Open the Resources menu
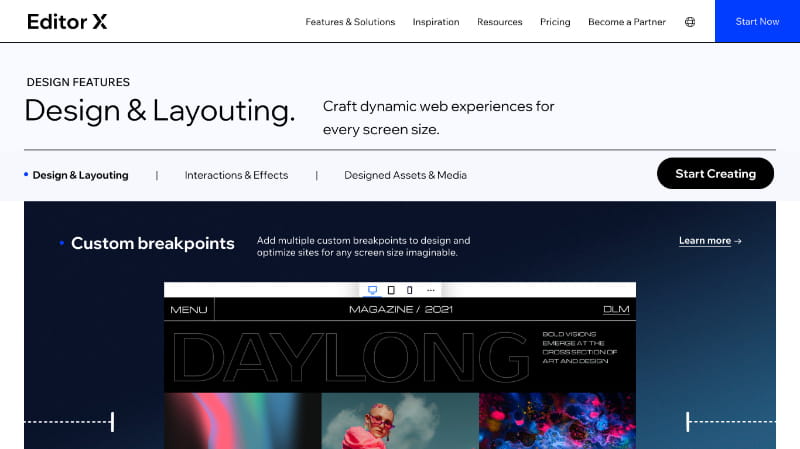The width and height of the screenshot is (800, 449). point(499,22)
